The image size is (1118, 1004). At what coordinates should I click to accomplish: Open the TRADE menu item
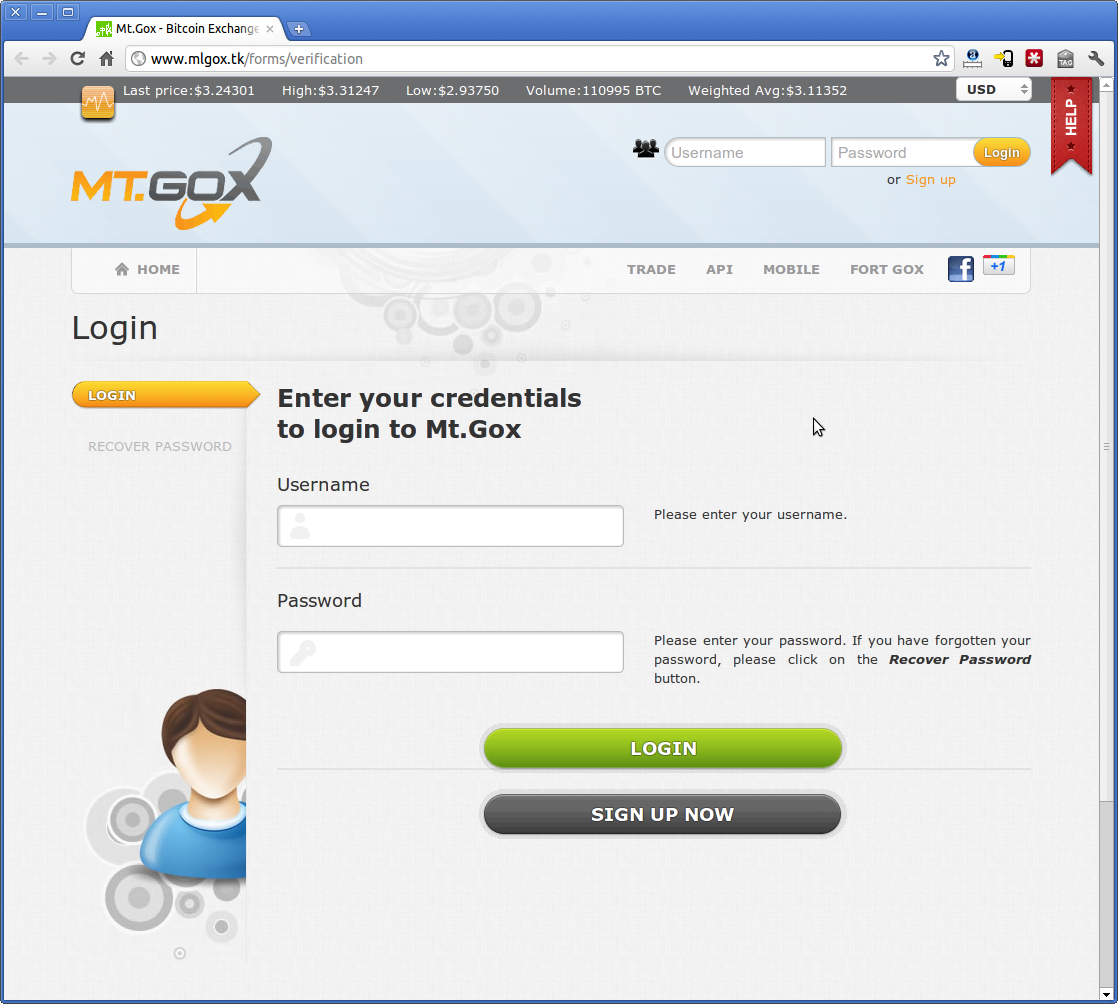(651, 270)
